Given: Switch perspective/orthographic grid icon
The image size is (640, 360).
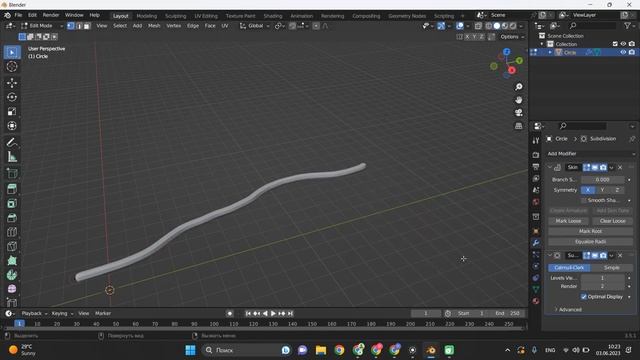Looking at the screenshot, I should point(518,126).
